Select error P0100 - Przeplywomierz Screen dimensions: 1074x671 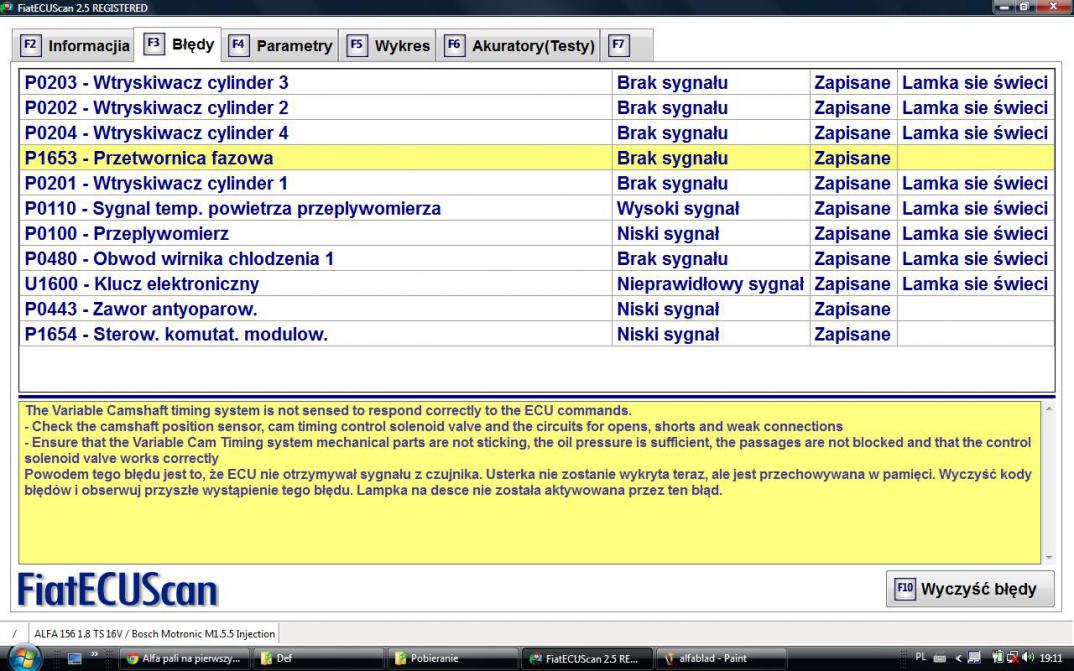(536, 233)
